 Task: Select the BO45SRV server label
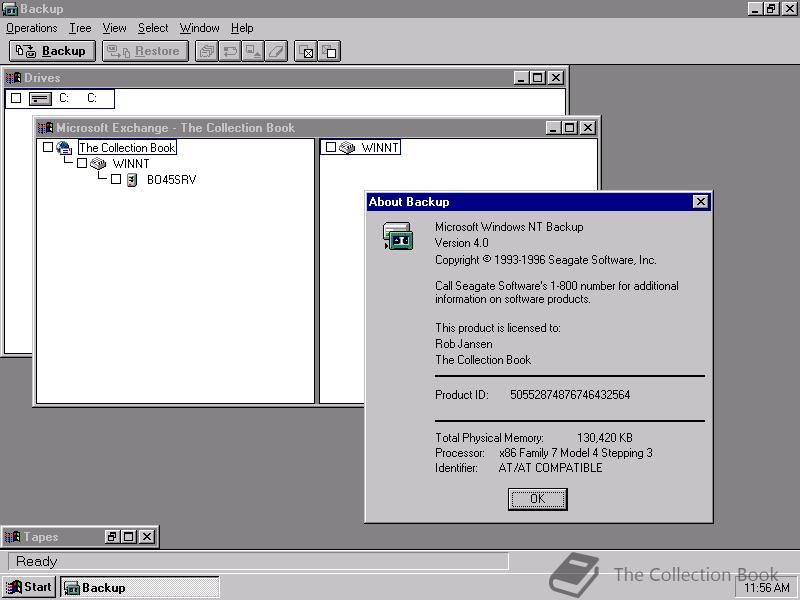pos(171,180)
